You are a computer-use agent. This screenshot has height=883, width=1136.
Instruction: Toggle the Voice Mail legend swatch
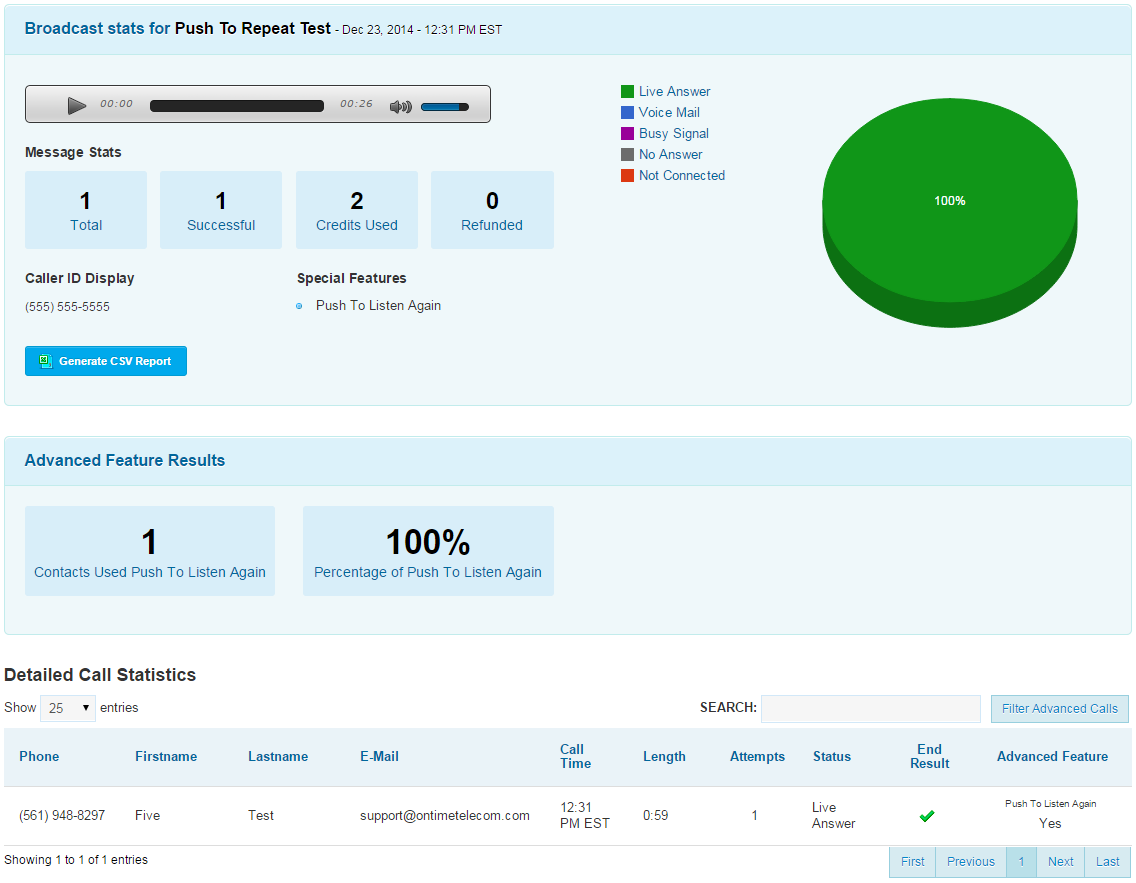[627, 112]
